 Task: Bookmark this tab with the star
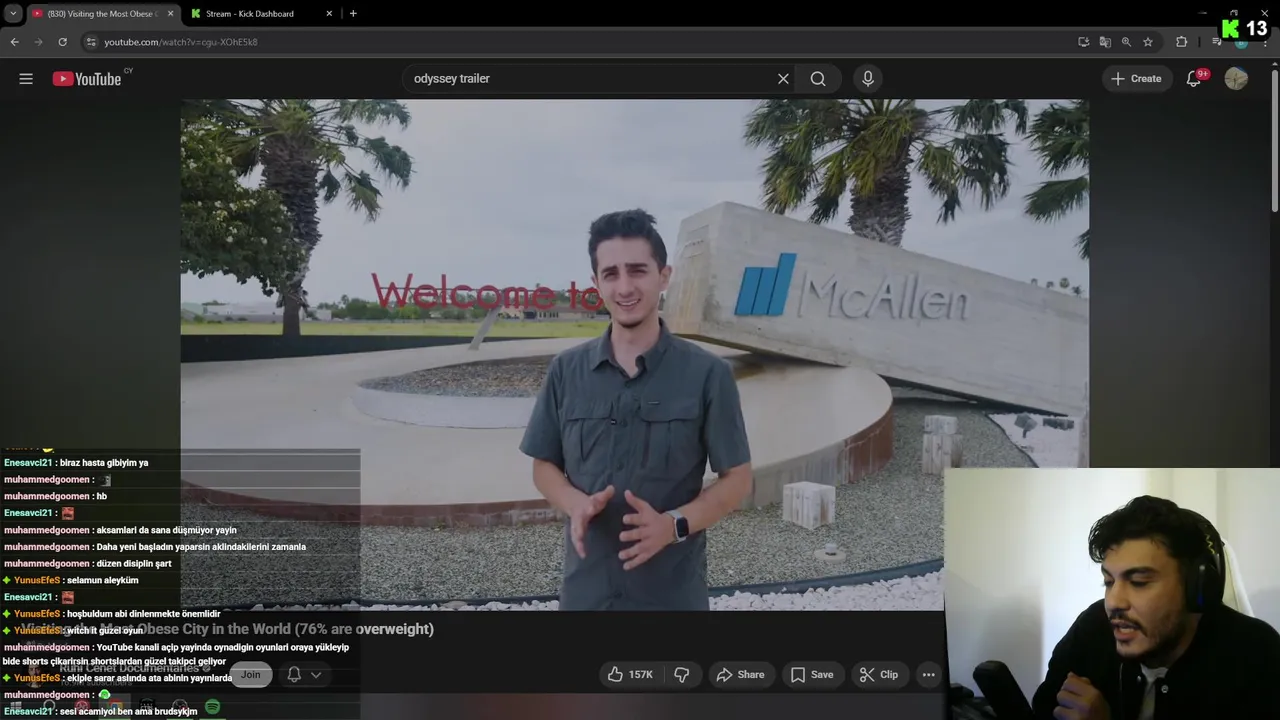pos(1148,42)
